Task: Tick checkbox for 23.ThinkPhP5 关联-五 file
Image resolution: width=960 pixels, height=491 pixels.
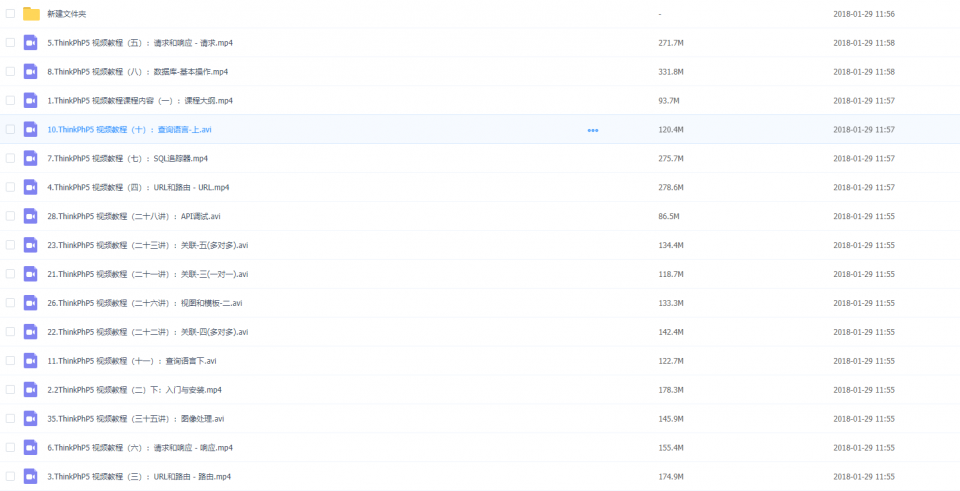Action: coord(10,245)
